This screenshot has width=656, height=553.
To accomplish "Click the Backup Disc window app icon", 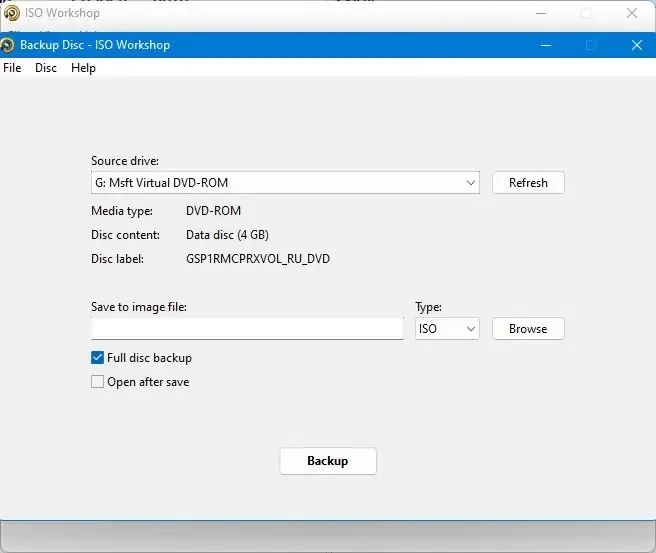I will (8, 45).
